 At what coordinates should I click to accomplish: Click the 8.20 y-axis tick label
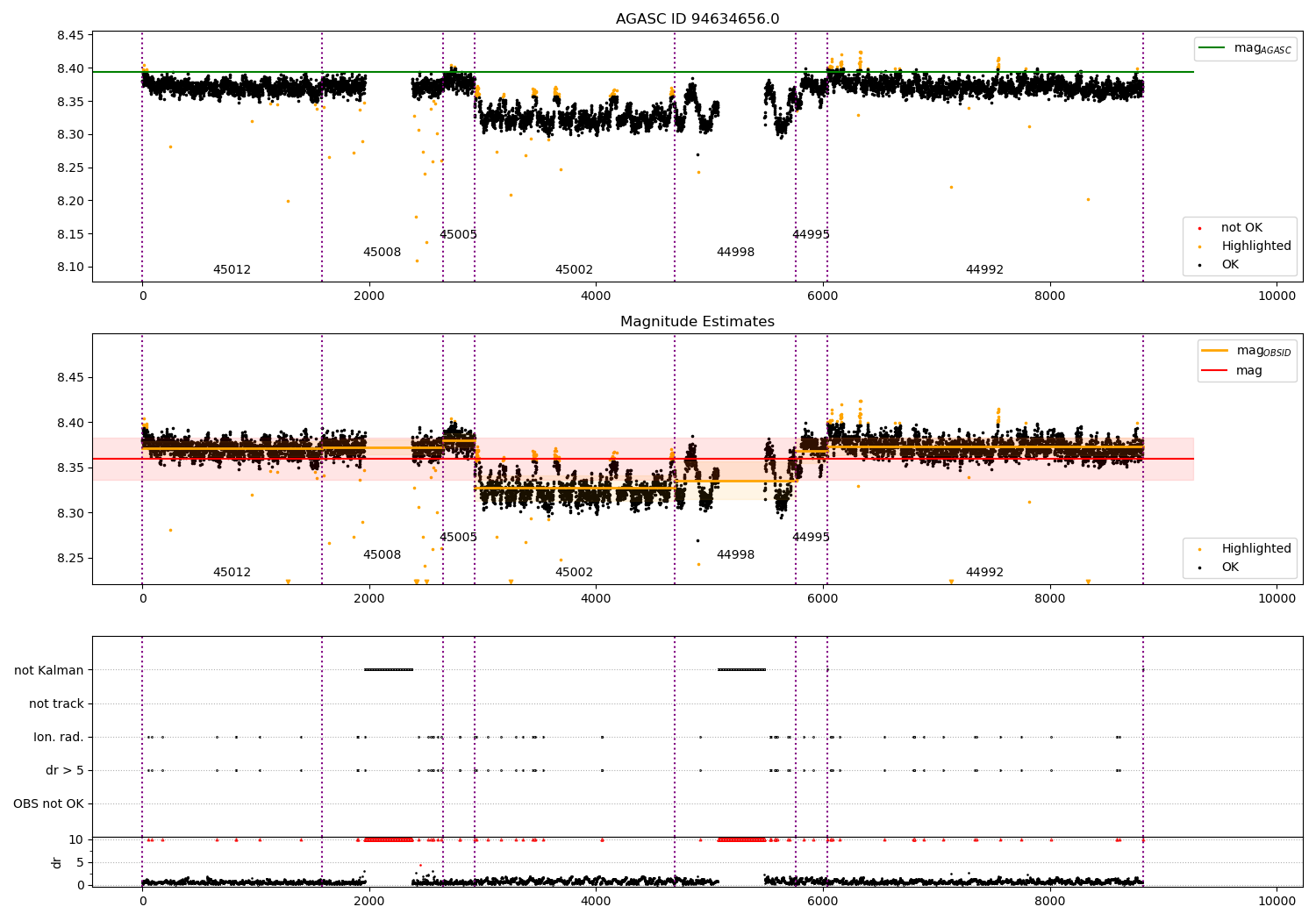[x=70, y=201]
